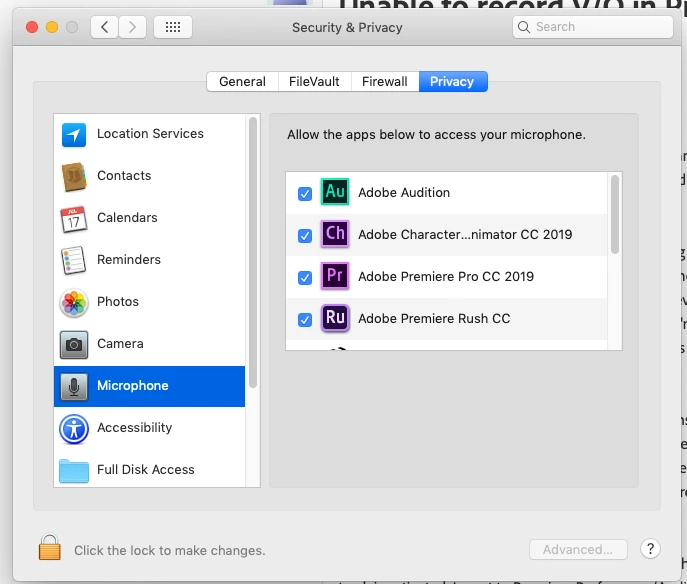This screenshot has width=687, height=584.
Task: Click the yellow minimize window button
Action: (52, 27)
